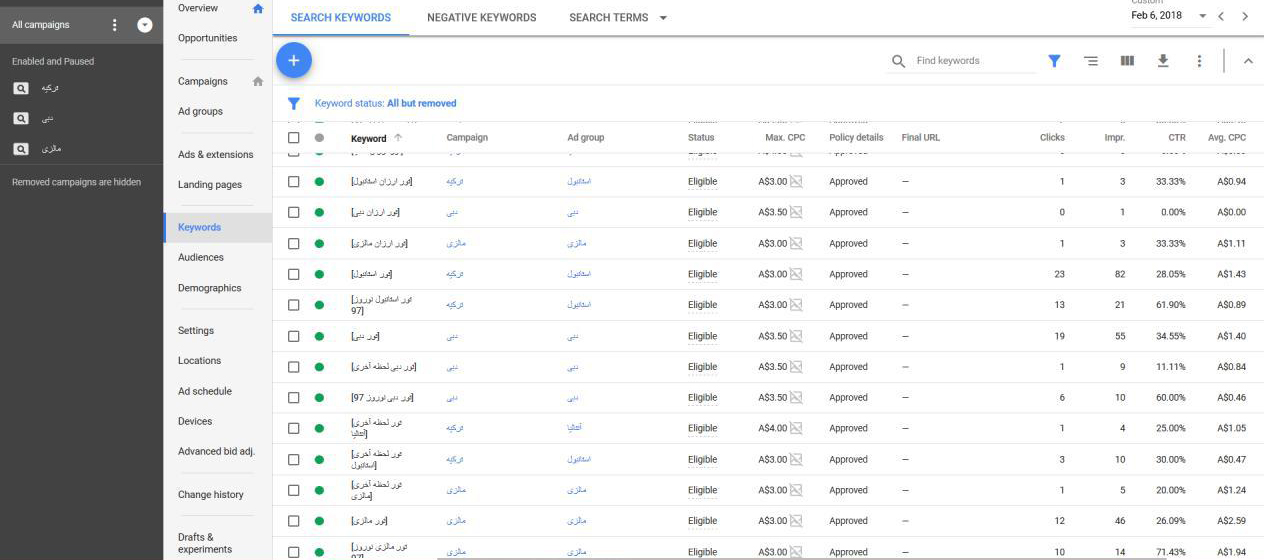1264x560 pixels.
Task: Sort by the arrow next to the Keyword header
Action: (398, 138)
